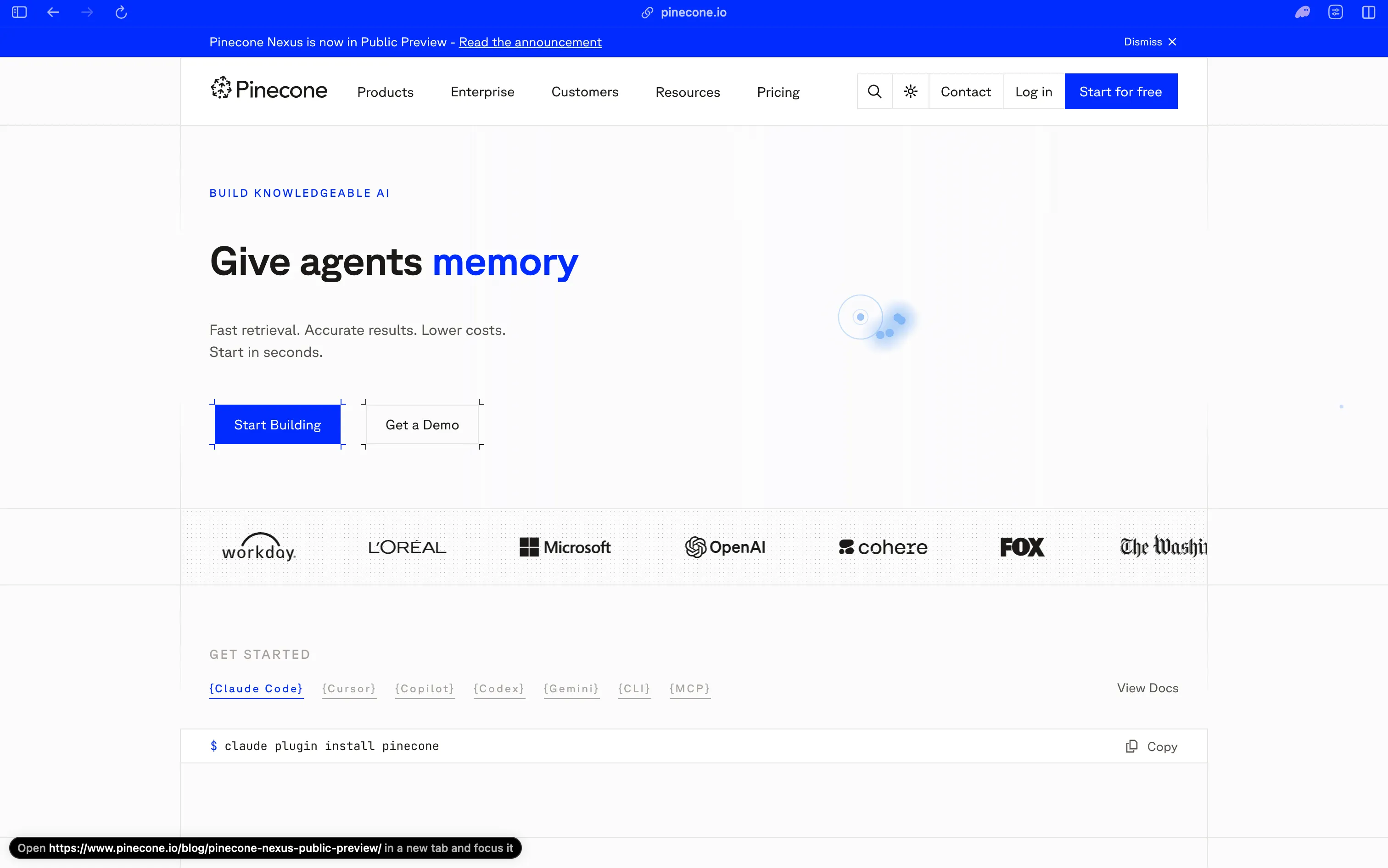Click the Get a Demo button
Image resolution: width=1388 pixels, height=868 pixels.
422,424
